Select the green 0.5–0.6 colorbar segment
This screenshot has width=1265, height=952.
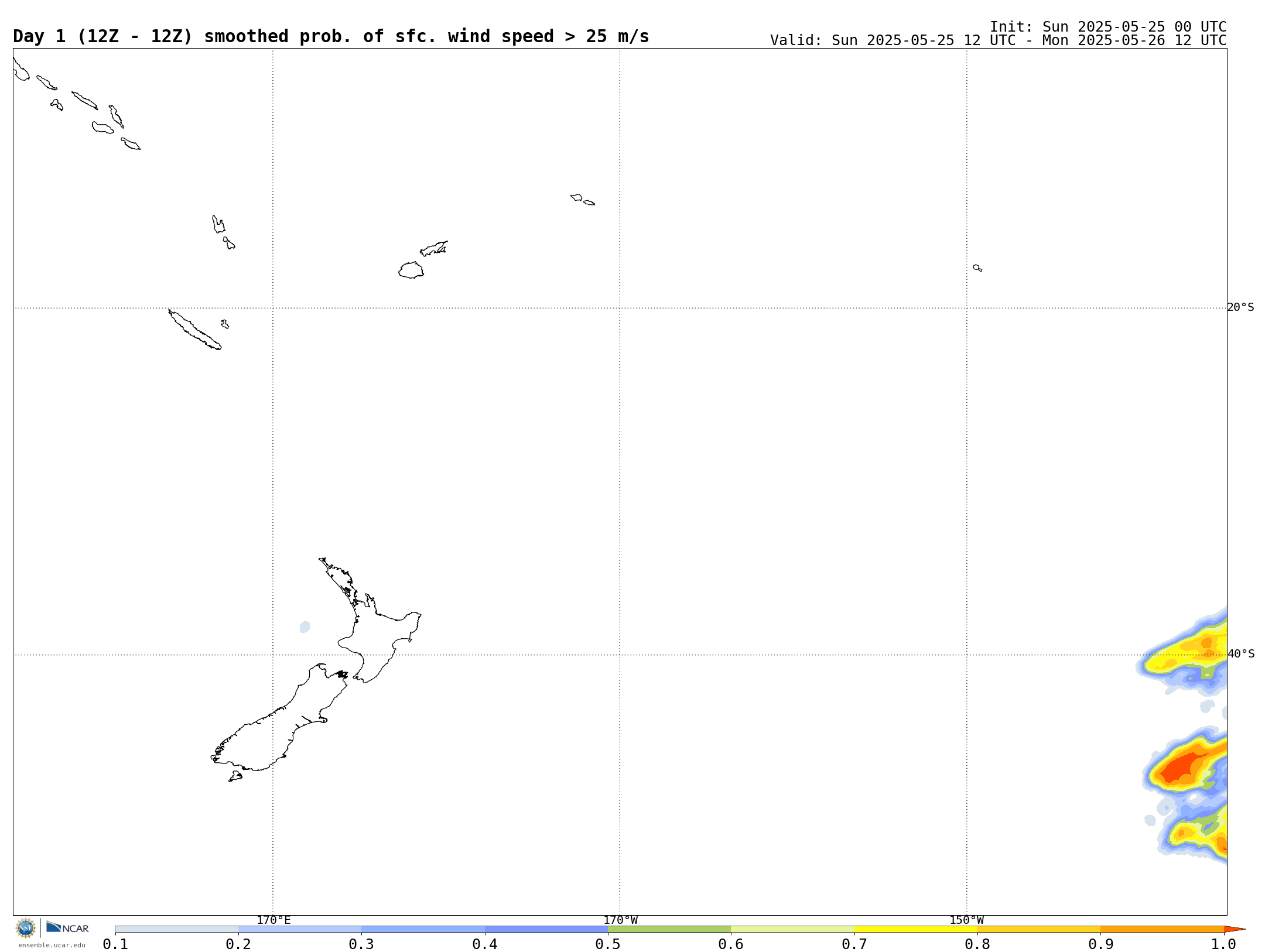[669, 929]
